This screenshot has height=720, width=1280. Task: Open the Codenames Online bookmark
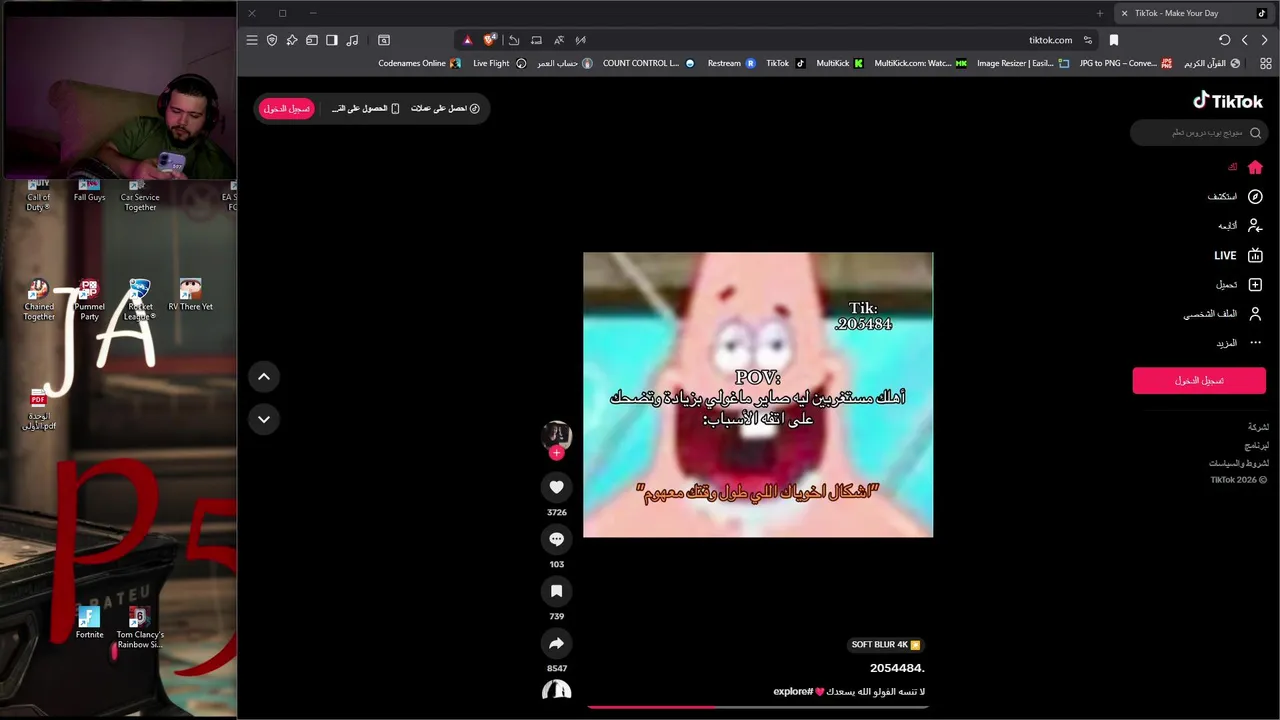[419, 63]
